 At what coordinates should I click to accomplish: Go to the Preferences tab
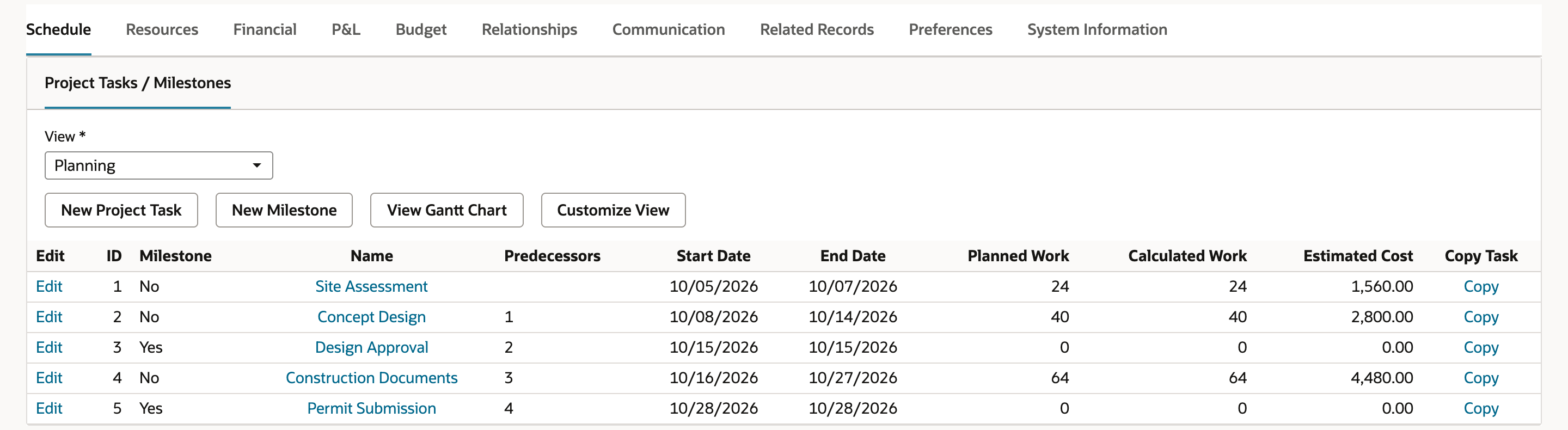[950, 29]
